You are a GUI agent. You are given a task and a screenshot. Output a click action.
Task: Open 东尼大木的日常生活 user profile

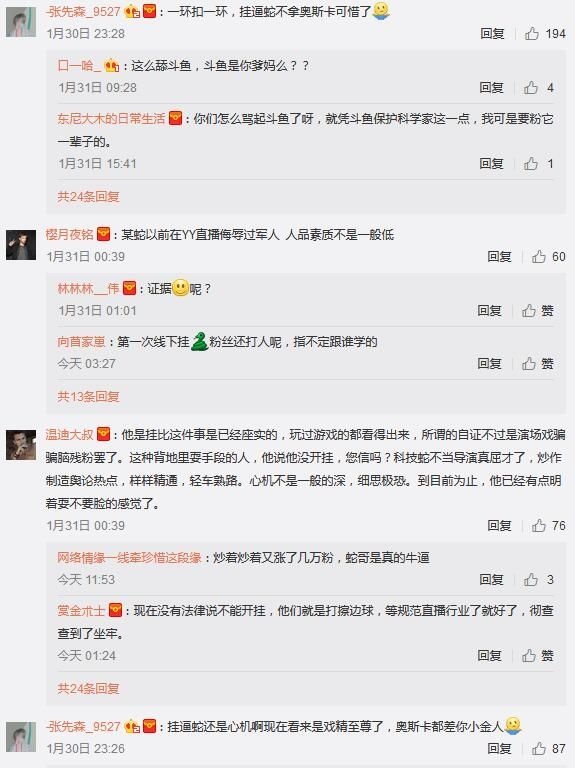(x=111, y=119)
